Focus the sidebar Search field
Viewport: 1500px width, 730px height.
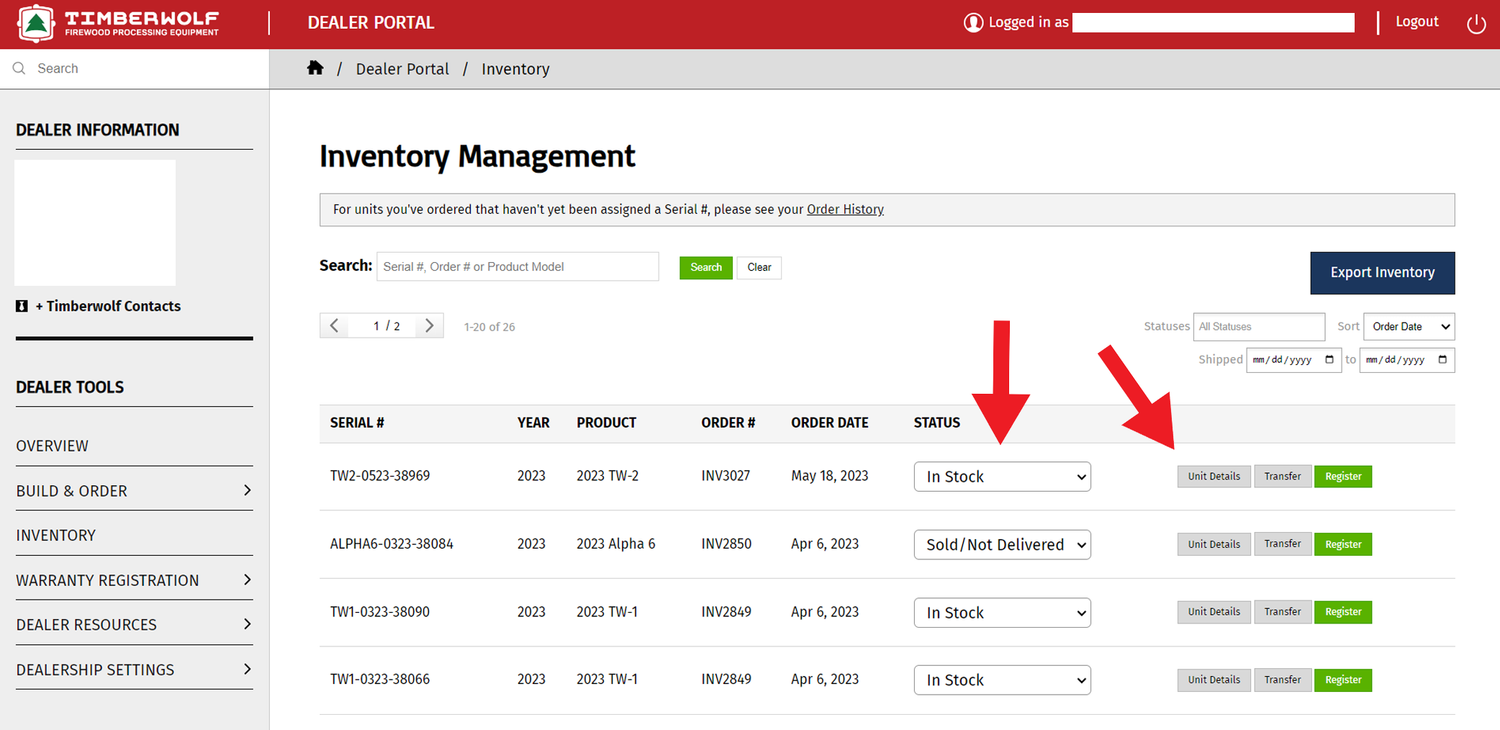(134, 68)
